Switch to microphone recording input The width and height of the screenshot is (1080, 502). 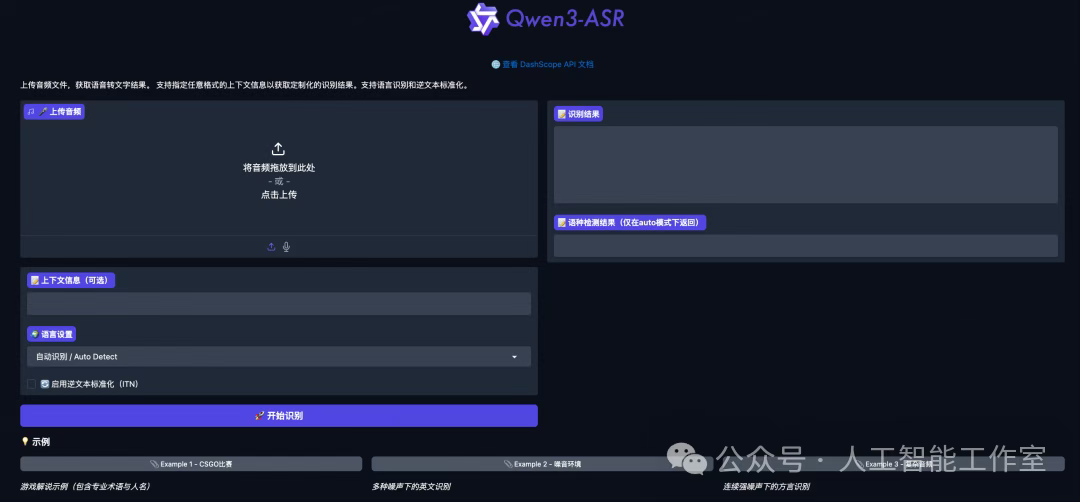287,247
